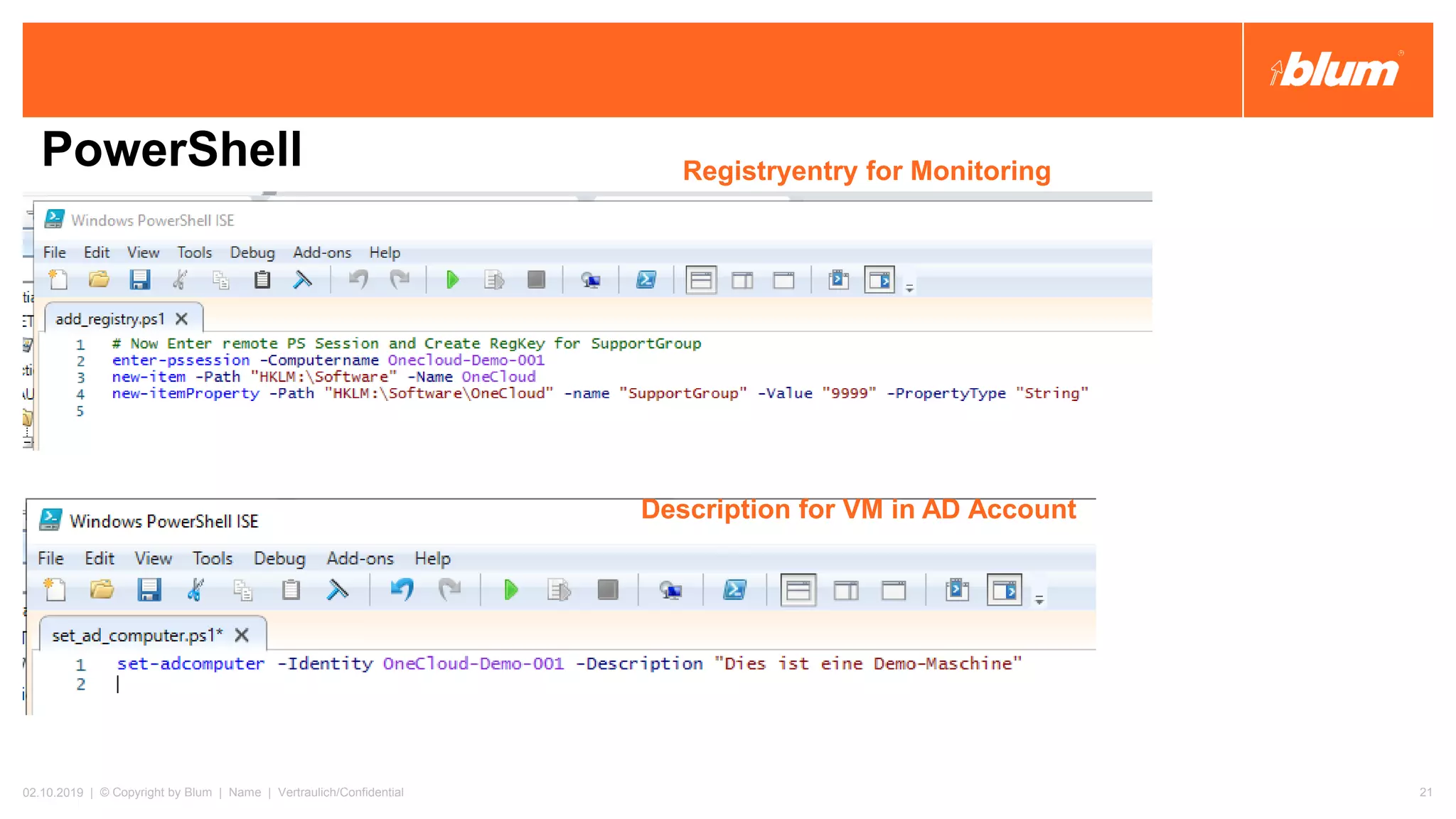Click Paste clipboard icon in upper ISE toolbar
Screen dimensions: 1456x819
coord(262,280)
